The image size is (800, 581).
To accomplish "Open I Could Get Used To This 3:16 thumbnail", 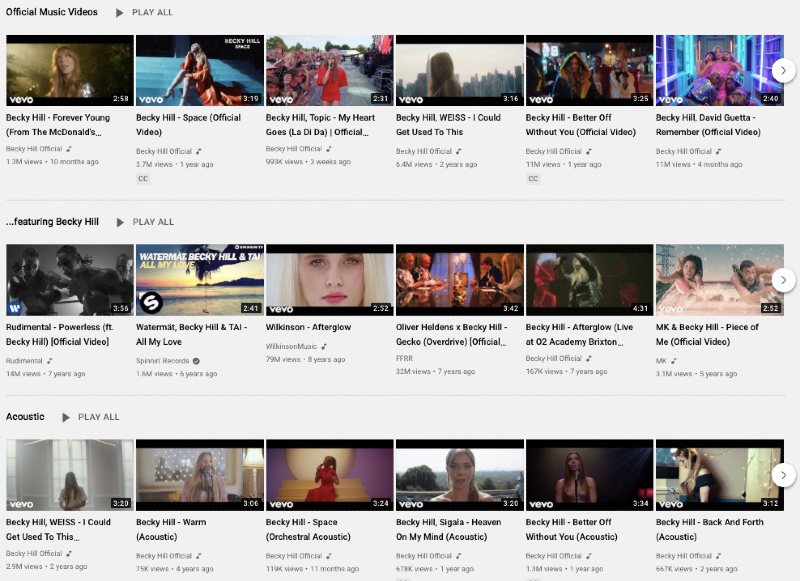I will pos(460,70).
